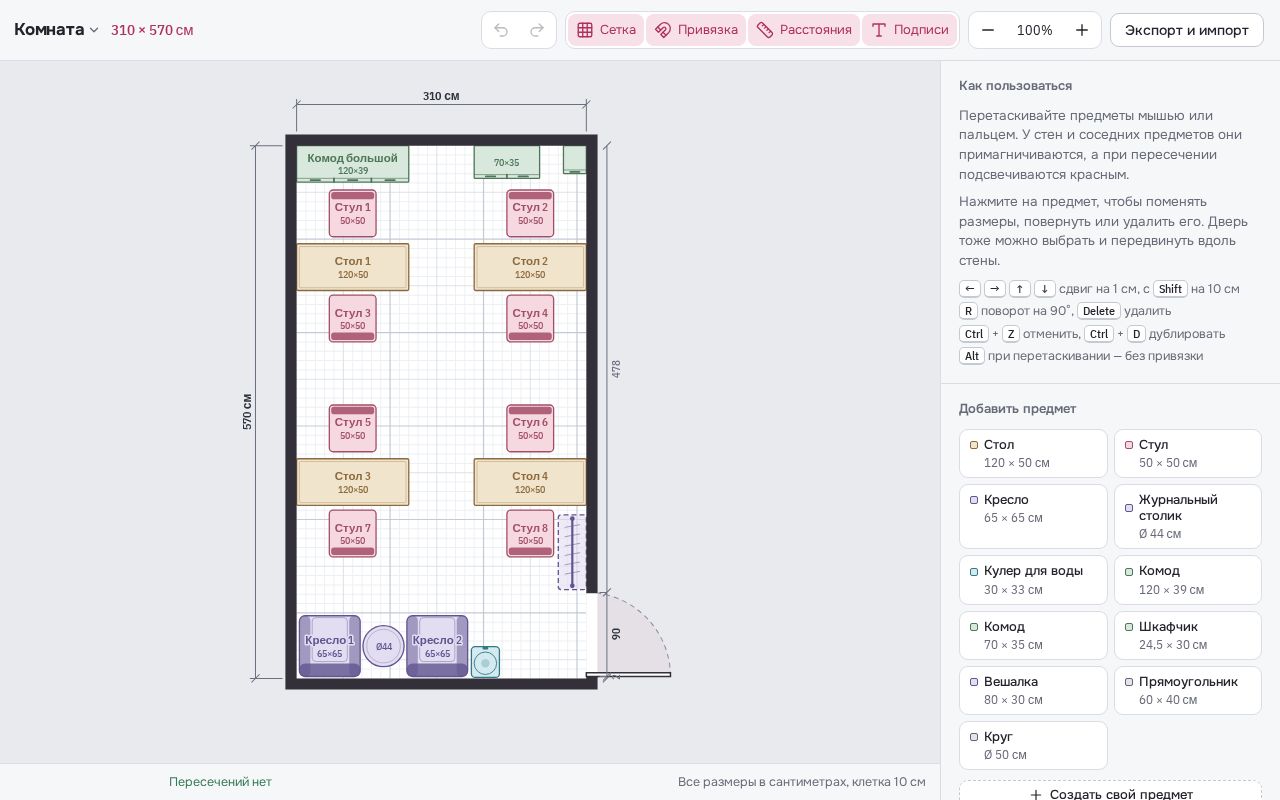Add a Кулер для воды item
The width and height of the screenshot is (1280, 800).
pyautogui.click(x=1033, y=580)
